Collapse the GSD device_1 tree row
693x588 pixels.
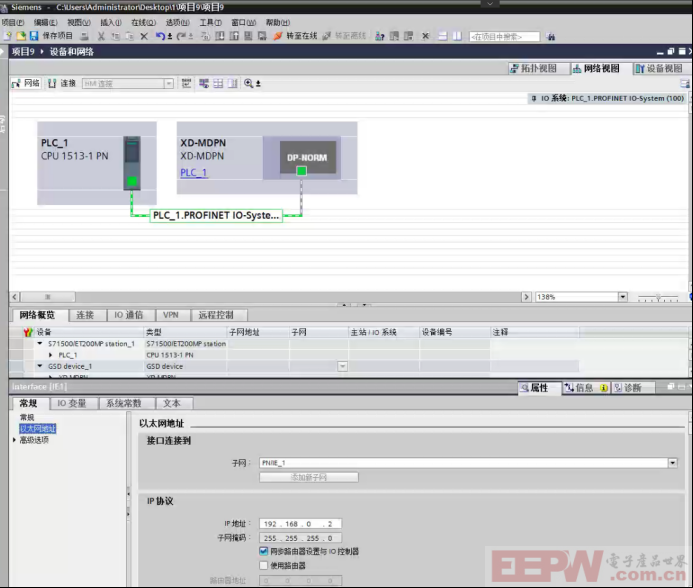[x=40, y=366]
